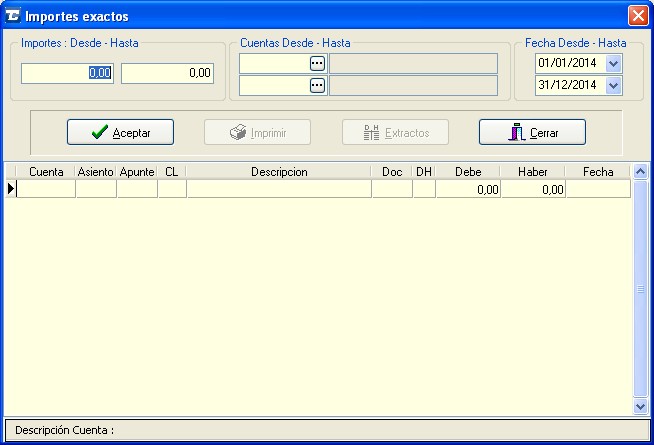Click the second Cuentas account code field
The height and width of the screenshot is (445, 654).
point(274,85)
